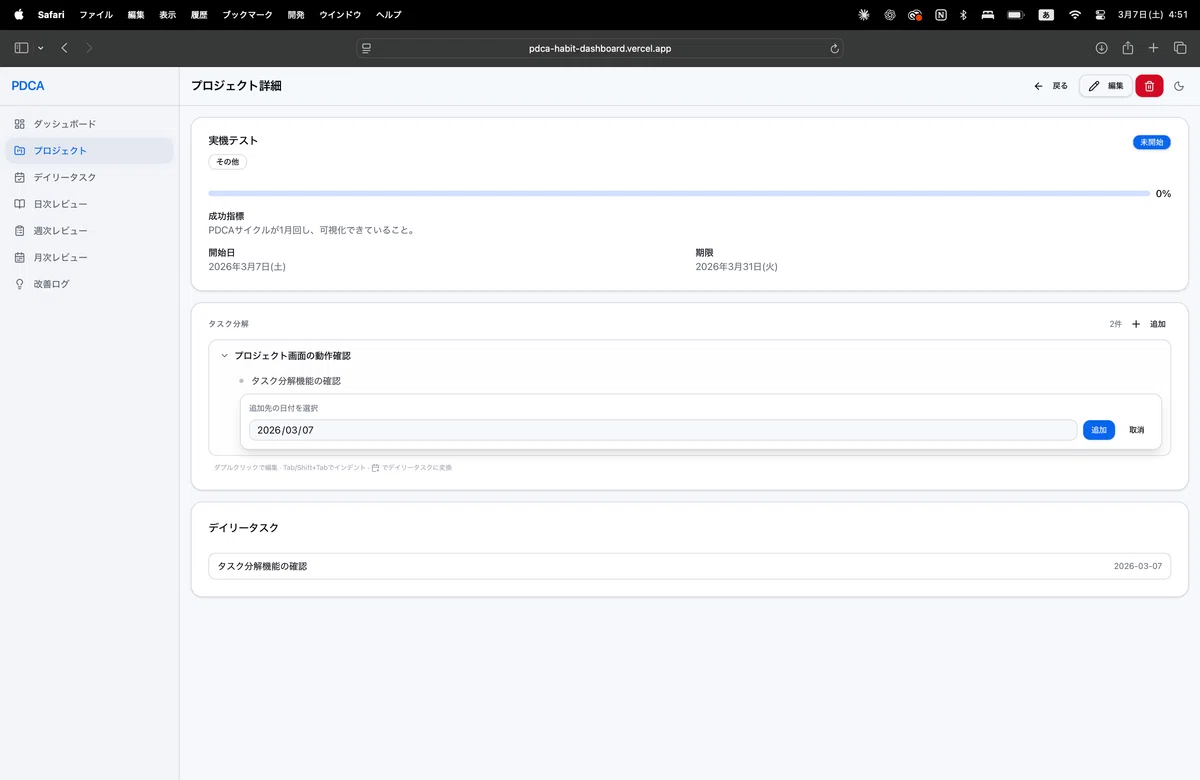The image size is (1200, 780).
Task: Open the ファイル menu
Action: click(x=96, y=15)
